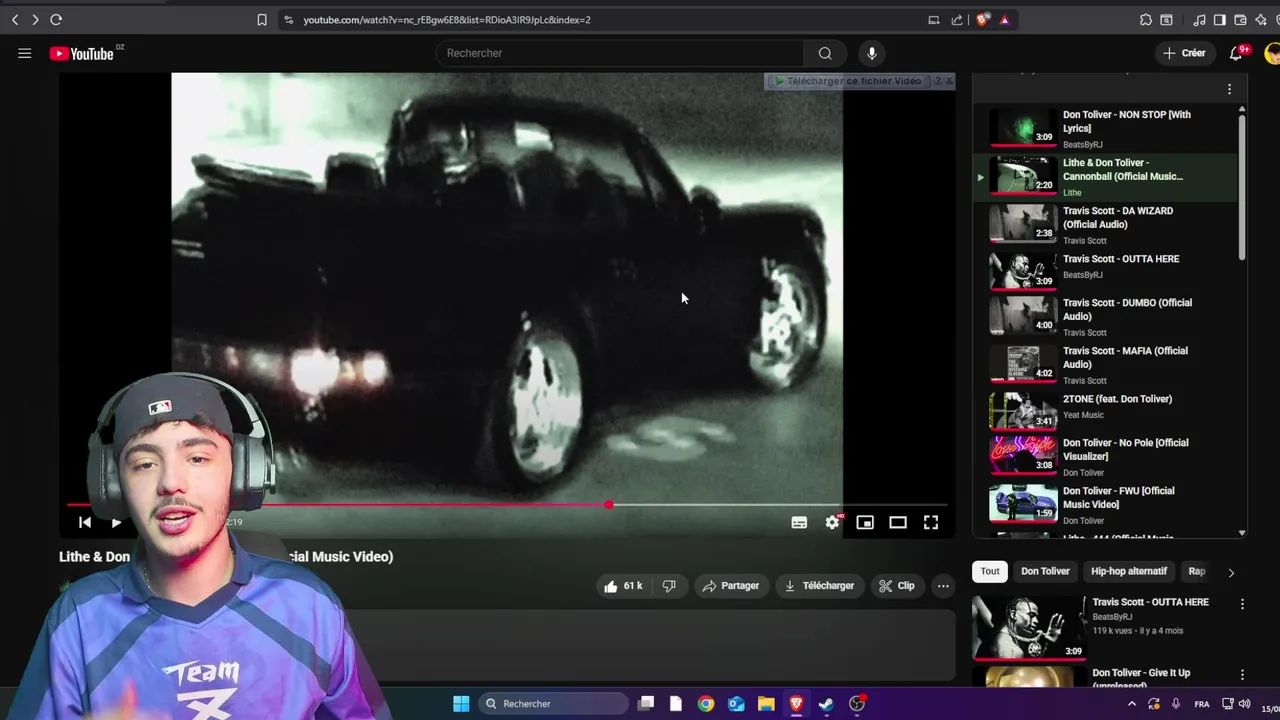Switch to theater mode
This screenshot has width=1280, height=720.
tap(898, 522)
